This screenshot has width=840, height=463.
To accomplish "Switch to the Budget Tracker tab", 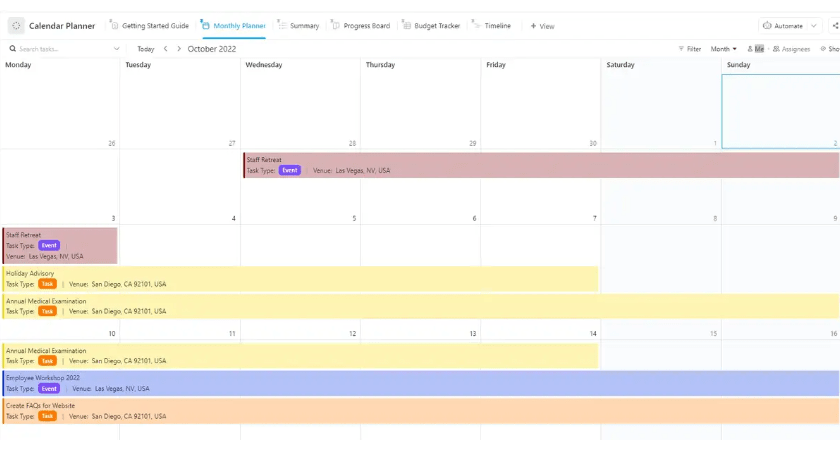I will tap(431, 26).
